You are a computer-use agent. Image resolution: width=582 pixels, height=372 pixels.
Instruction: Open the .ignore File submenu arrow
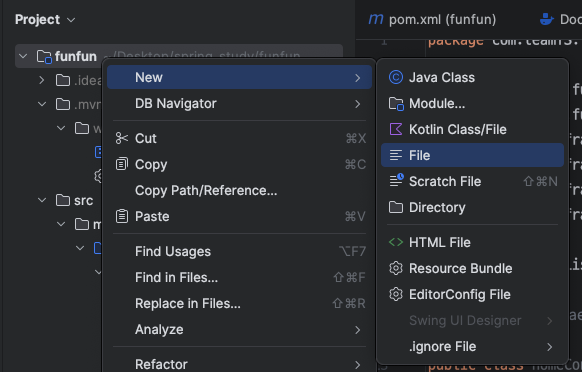[x=549, y=347]
